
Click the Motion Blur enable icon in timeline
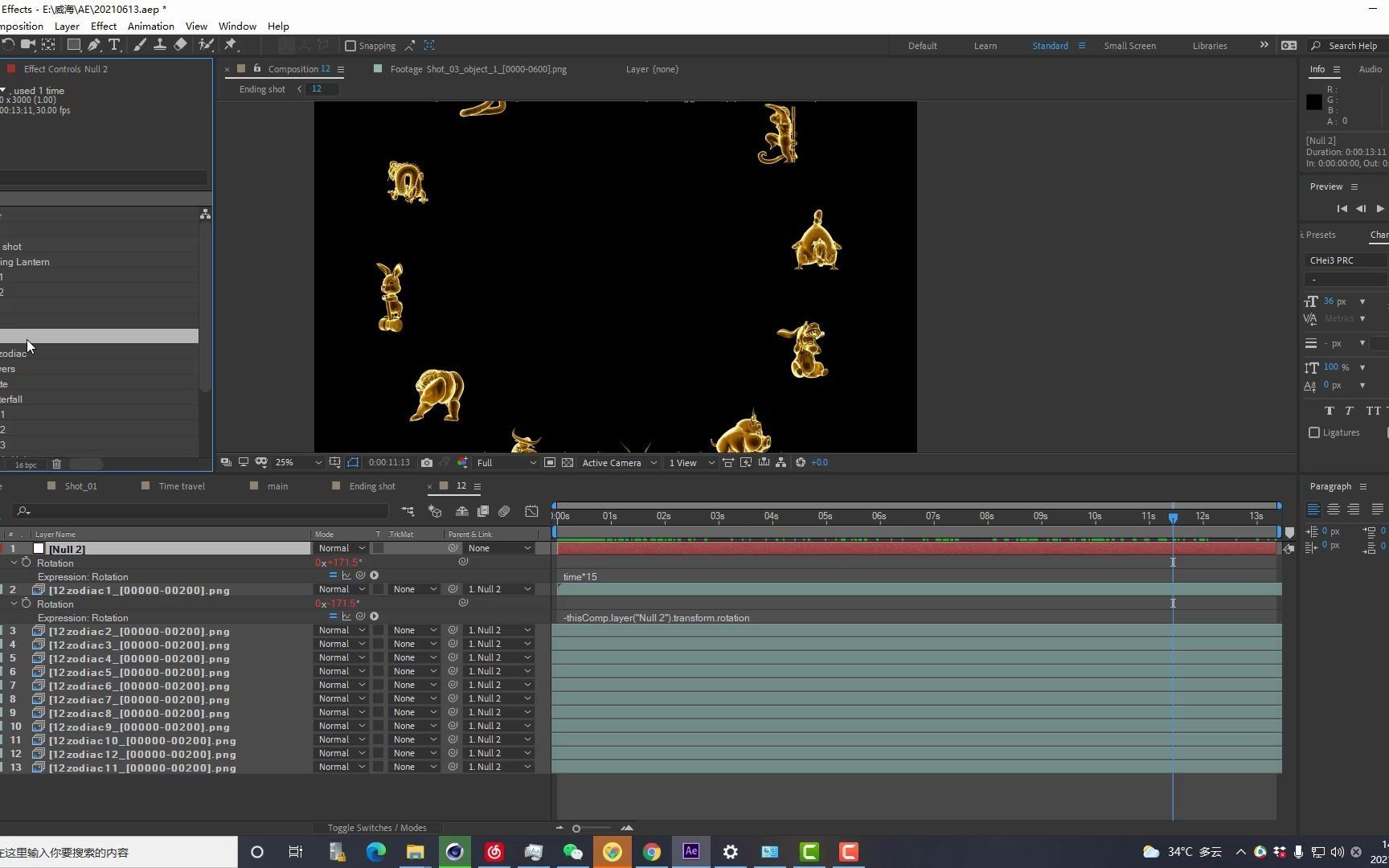[504, 511]
